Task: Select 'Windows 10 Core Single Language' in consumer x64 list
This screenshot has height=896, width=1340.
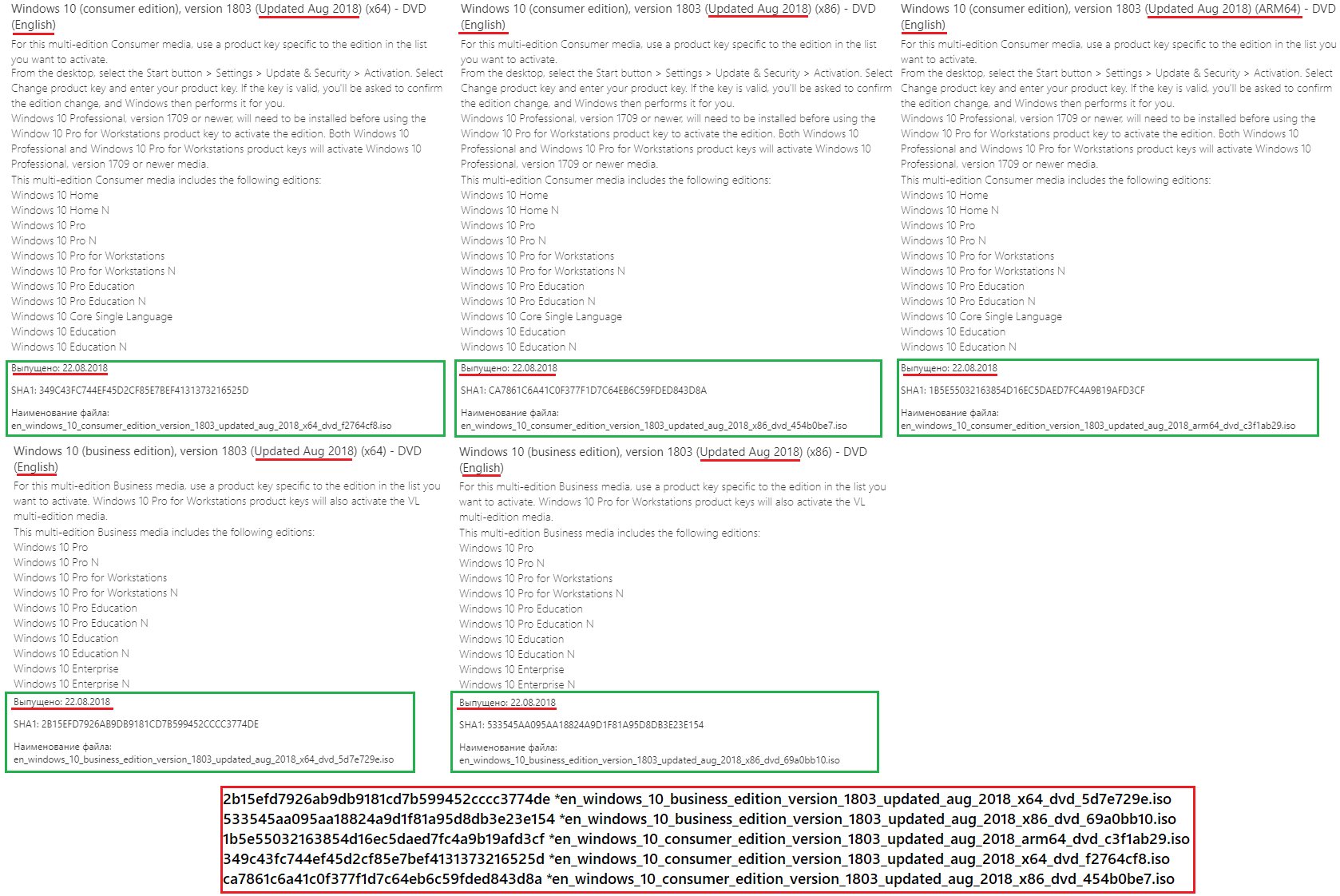Action: click(92, 316)
